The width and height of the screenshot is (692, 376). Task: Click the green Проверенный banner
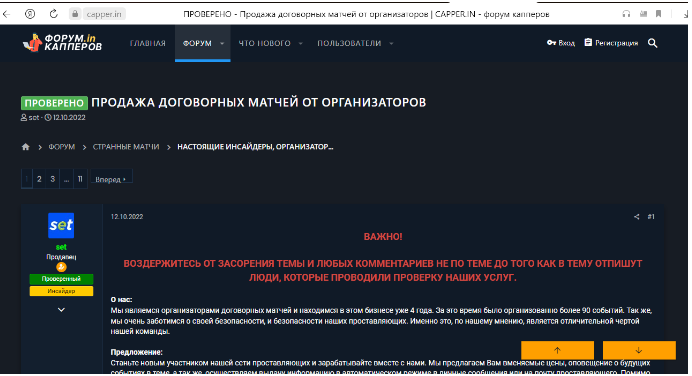click(61, 279)
